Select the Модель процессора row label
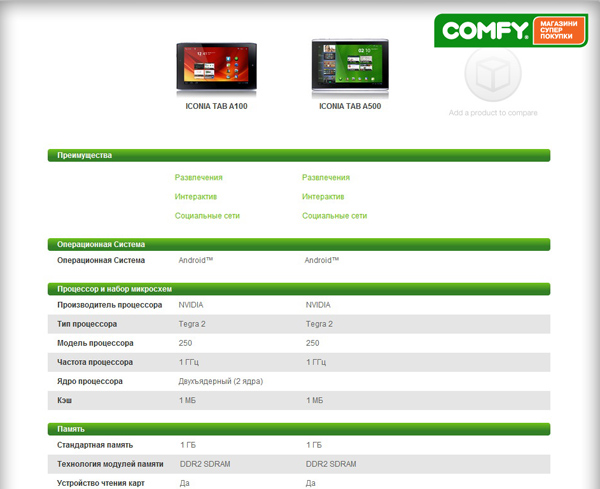This screenshot has height=489, width=600. point(95,343)
